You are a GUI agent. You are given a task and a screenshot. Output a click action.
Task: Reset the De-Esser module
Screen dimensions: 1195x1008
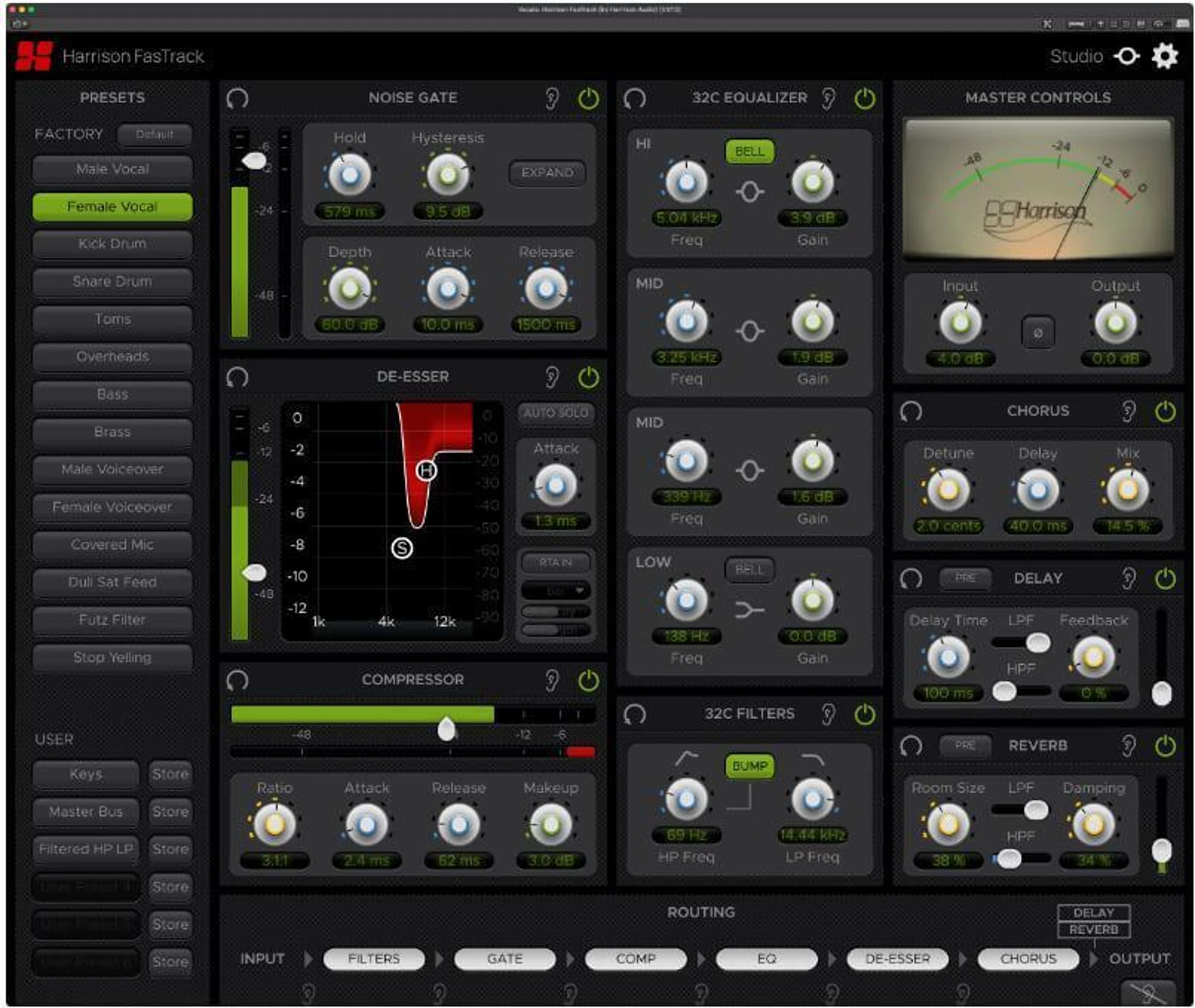click(237, 377)
